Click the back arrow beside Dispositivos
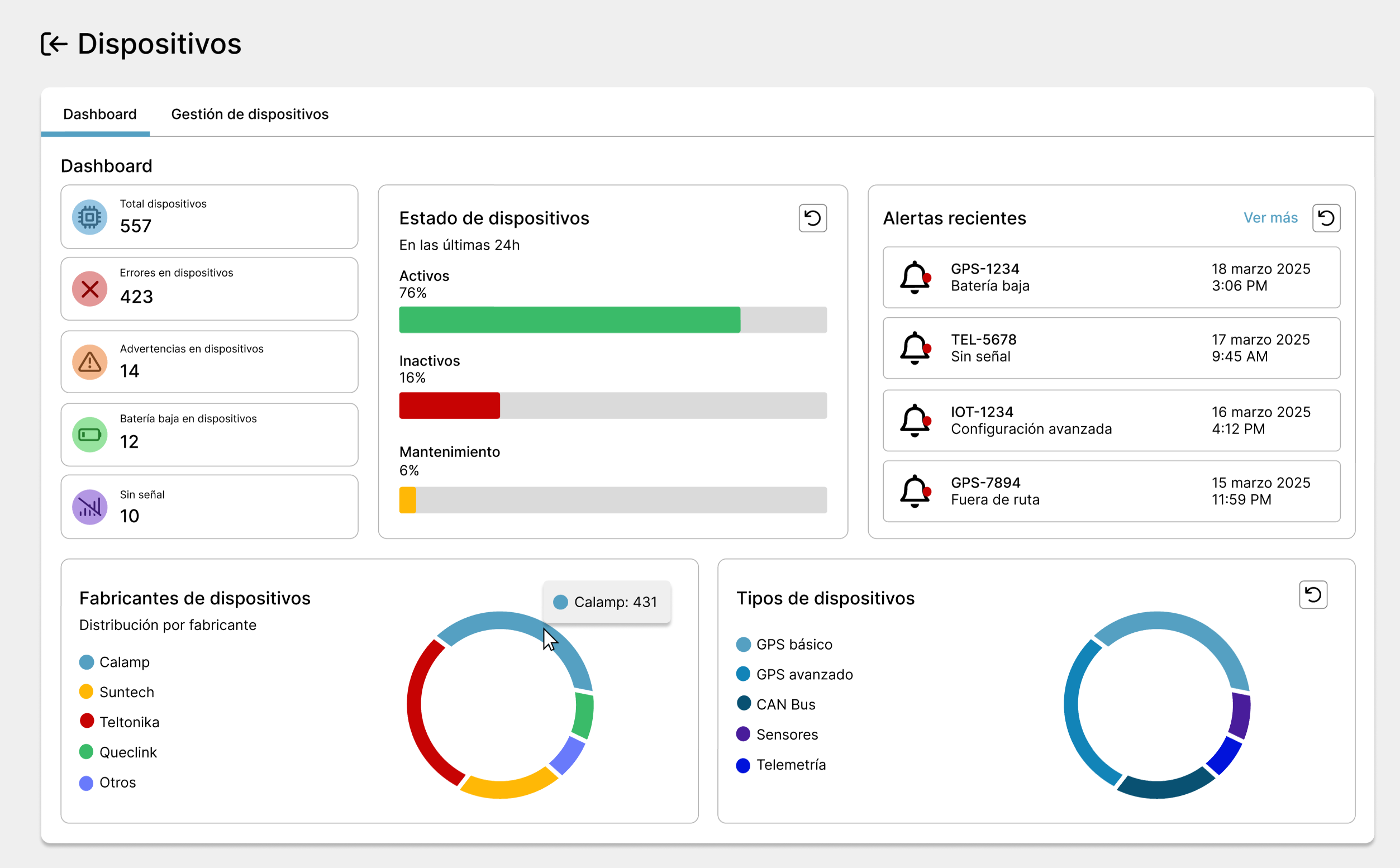1400x868 pixels. pos(55,44)
